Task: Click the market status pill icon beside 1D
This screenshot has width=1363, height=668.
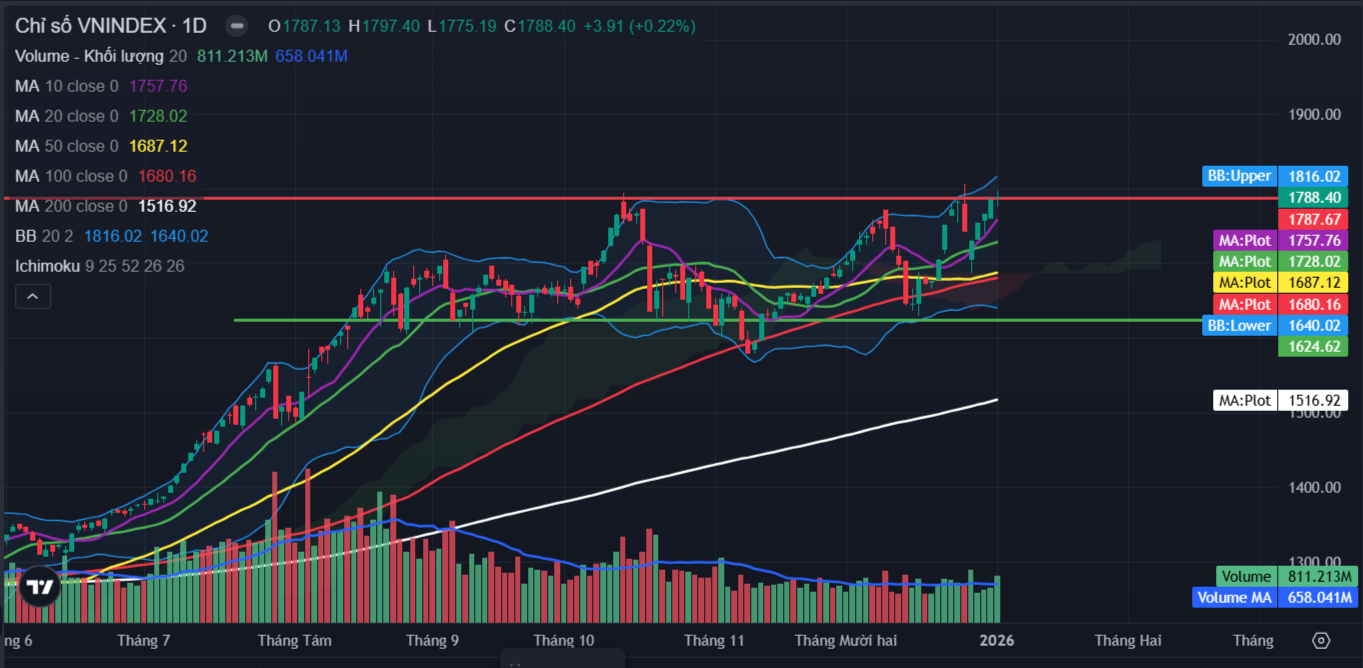Action: [x=236, y=26]
